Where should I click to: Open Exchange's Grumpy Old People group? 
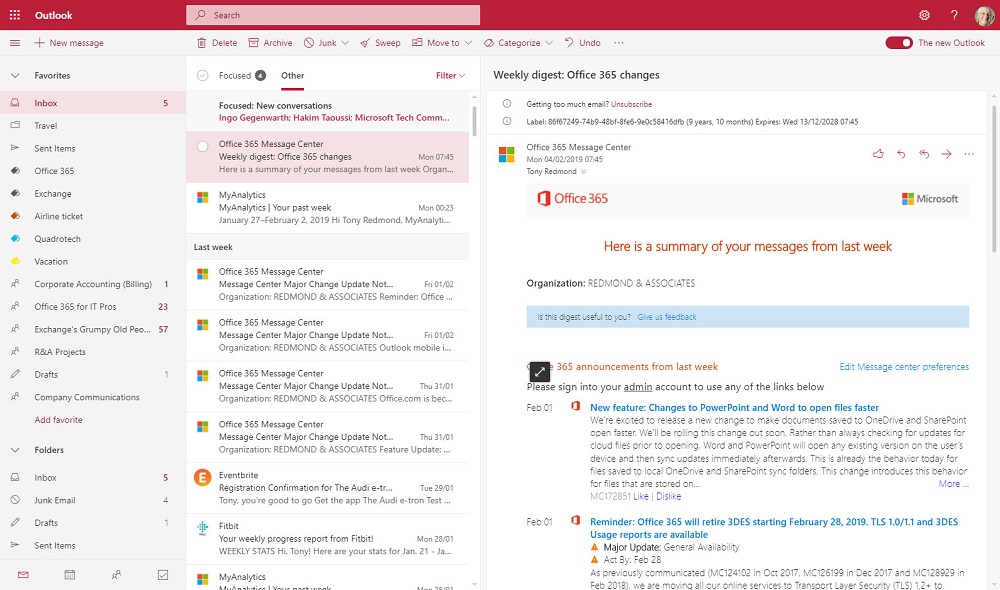(x=92, y=329)
